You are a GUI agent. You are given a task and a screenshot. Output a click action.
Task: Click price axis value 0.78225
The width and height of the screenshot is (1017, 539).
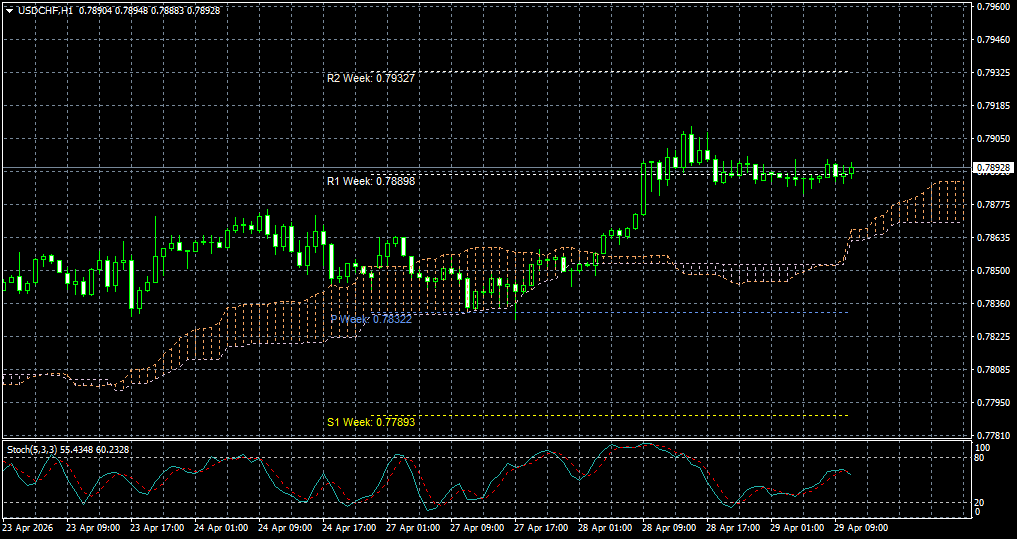(x=992, y=337)
